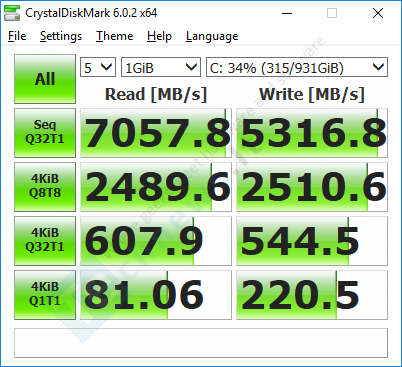The height and width of the screenshot is (367, 402).
Task: Start the 4KiB Q1T1 test
Action: pos(45,295)
